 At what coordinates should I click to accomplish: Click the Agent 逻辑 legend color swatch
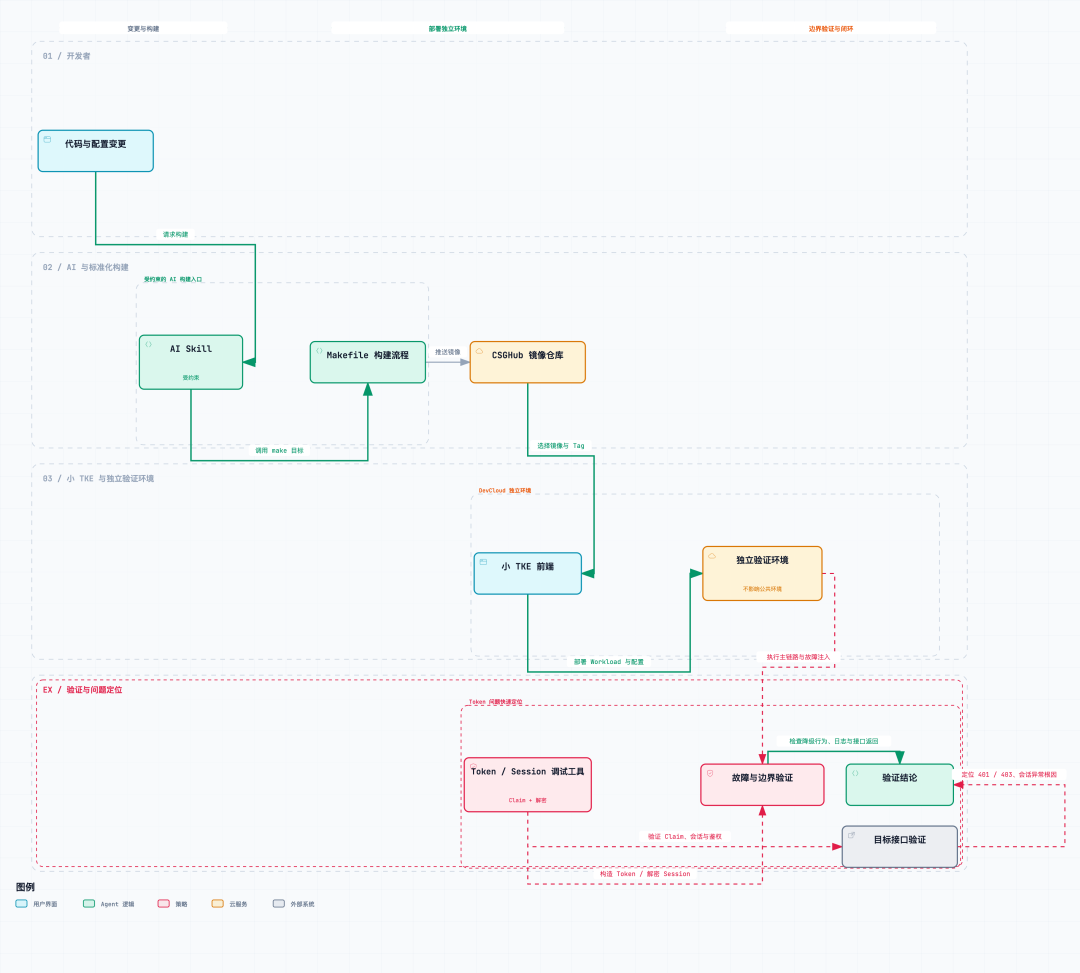click(x=89, y=903)
